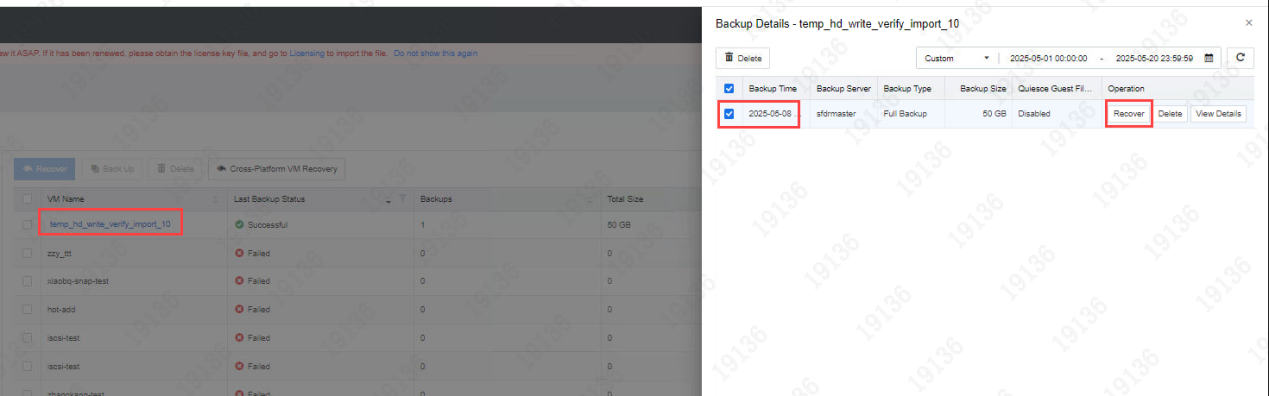
Task: Click the red Failed icon in the xiaobq-snap-test row
Action: coord(239,281)
